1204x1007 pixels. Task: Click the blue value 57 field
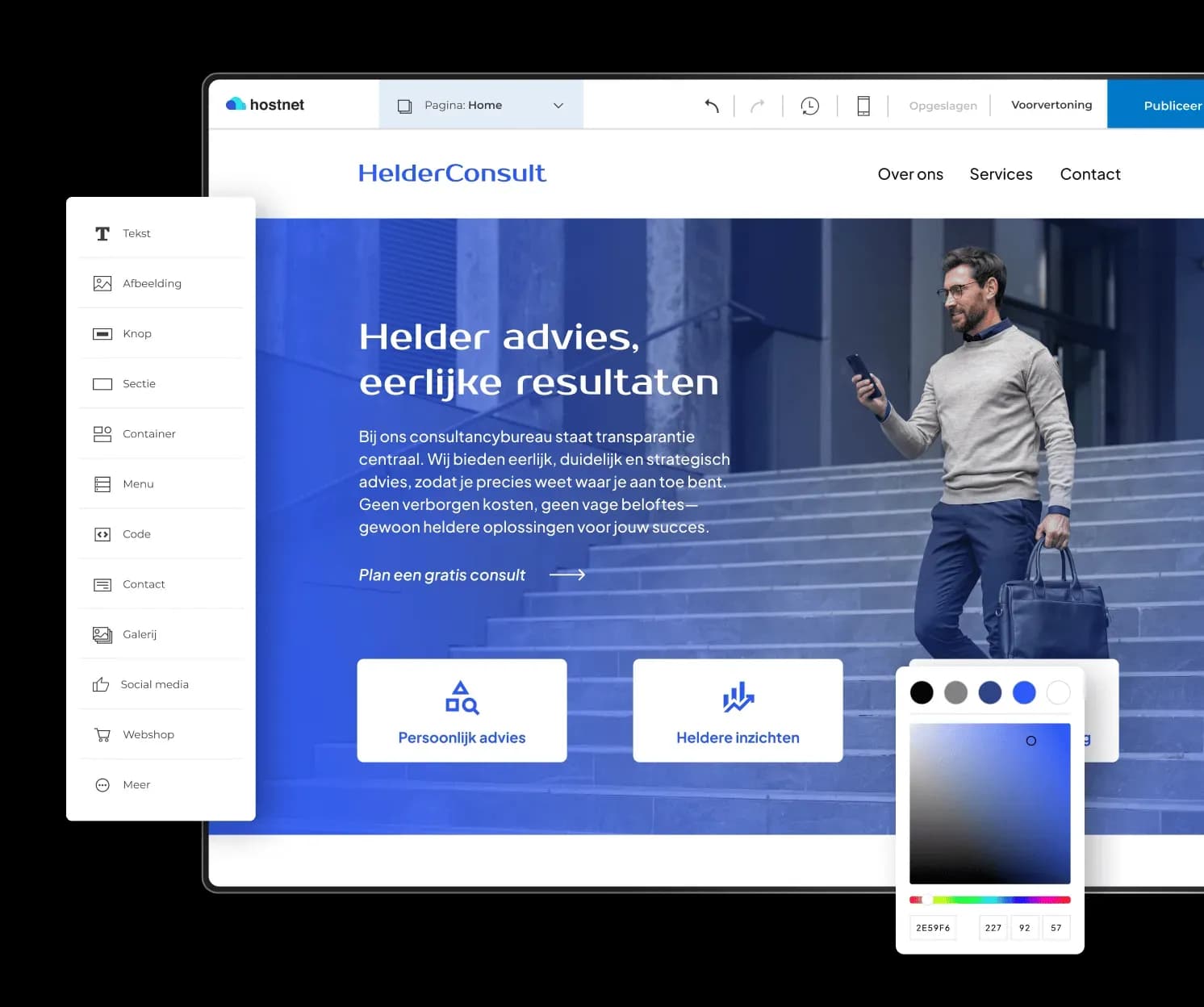(x=1056, y=928)
